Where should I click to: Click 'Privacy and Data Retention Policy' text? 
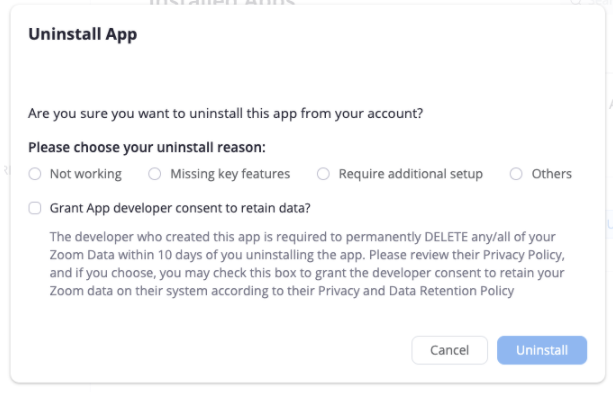pyautogui.click(x=416, y=291)
